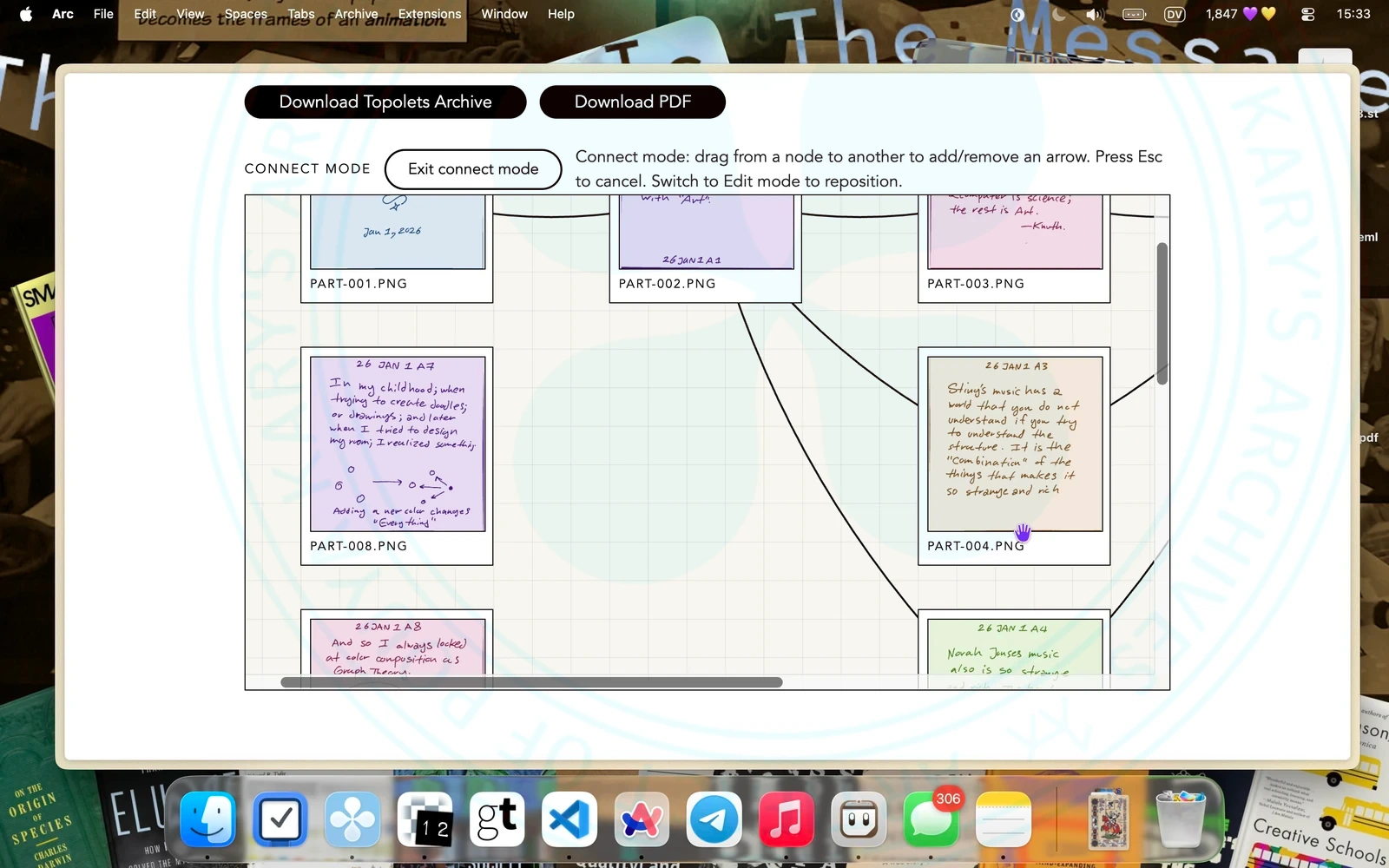The image size is (1389, 868).
Task: Click the volume icon in the menu bar
Action: [1094, 14]
